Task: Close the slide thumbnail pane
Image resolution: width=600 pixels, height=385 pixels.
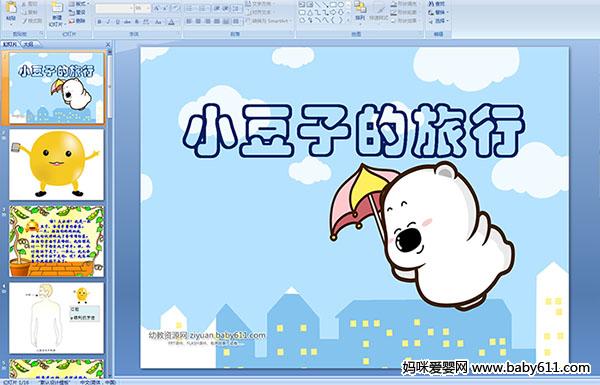Action: (108, 44)
